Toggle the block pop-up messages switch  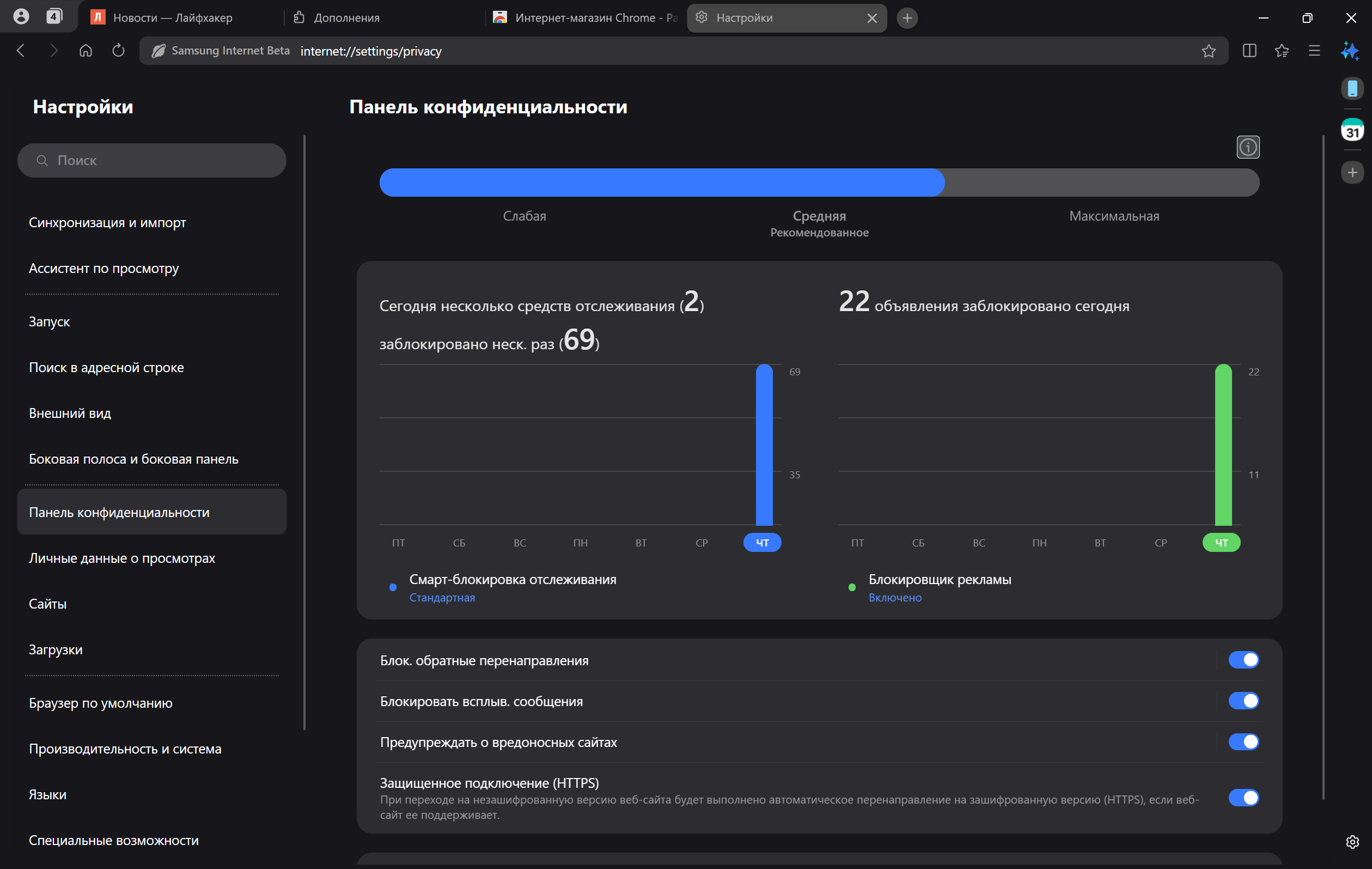[x=1243, y=701]
